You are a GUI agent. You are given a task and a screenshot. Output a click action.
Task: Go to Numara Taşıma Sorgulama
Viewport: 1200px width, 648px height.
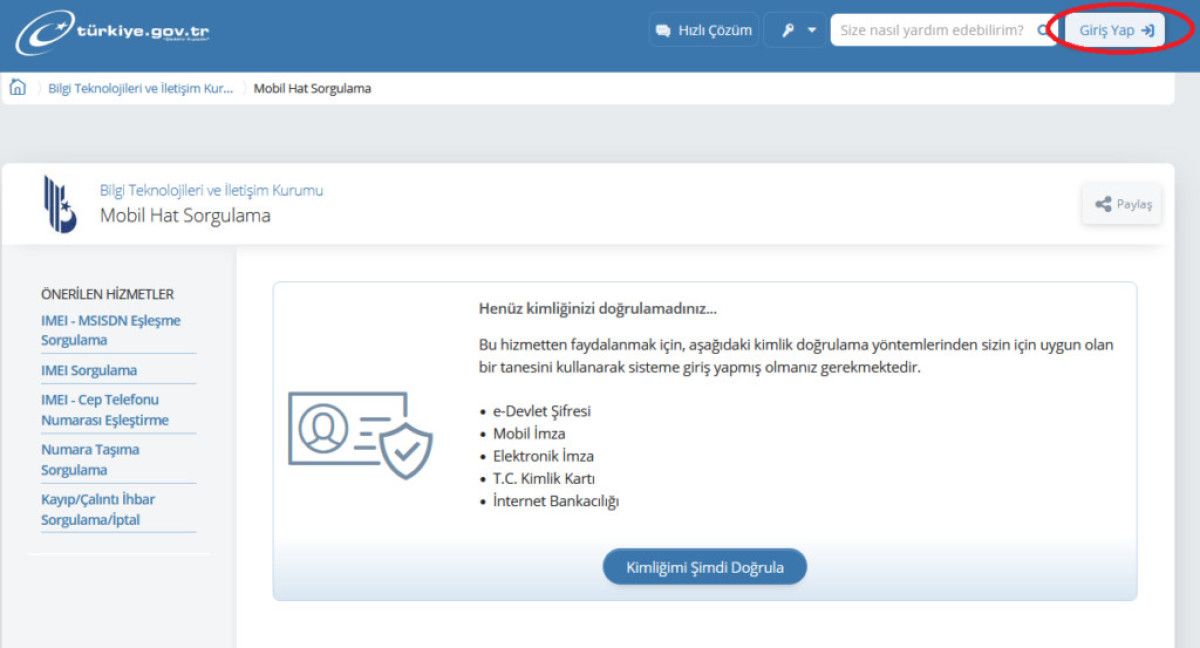coord(90,459)
